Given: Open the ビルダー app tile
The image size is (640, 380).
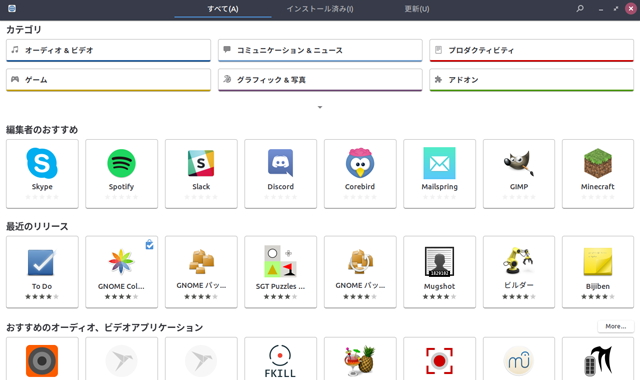Looking at the screenshot, I should [519, 272].
